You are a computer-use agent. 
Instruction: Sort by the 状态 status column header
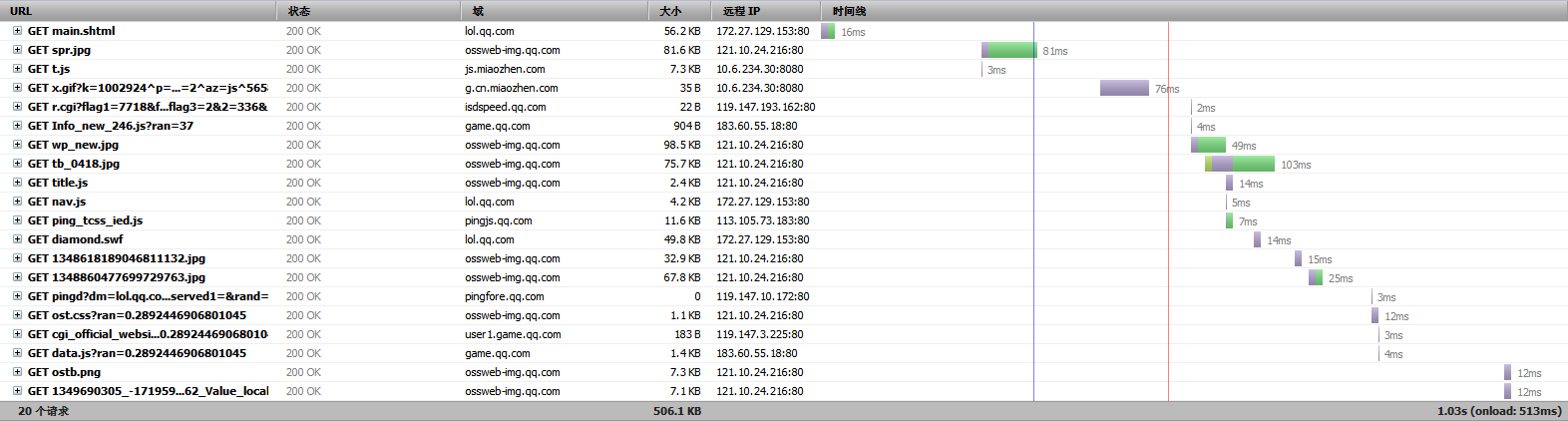[x=369, y=11]
